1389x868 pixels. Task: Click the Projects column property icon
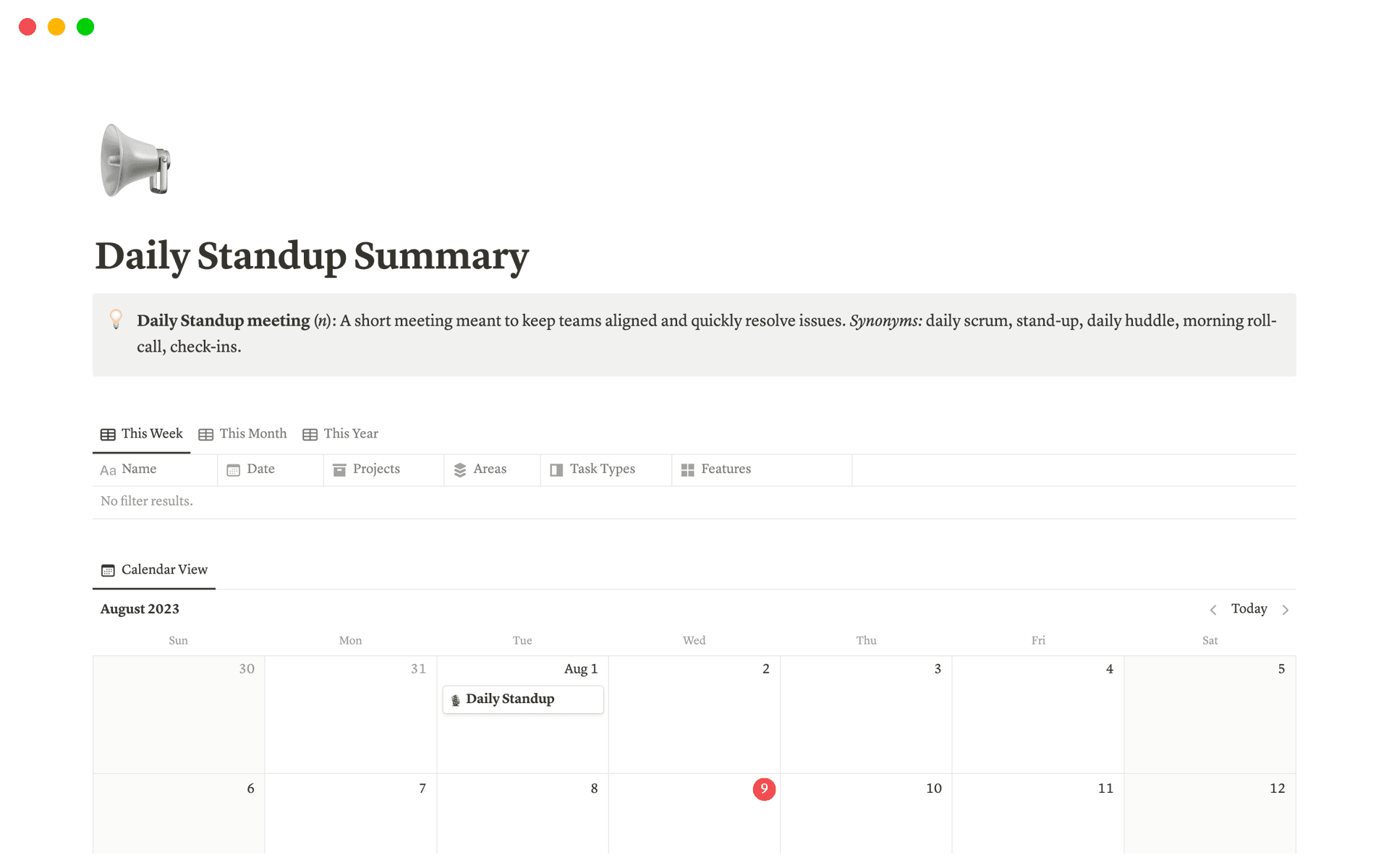pyautogui.click(x=339, y=469)
